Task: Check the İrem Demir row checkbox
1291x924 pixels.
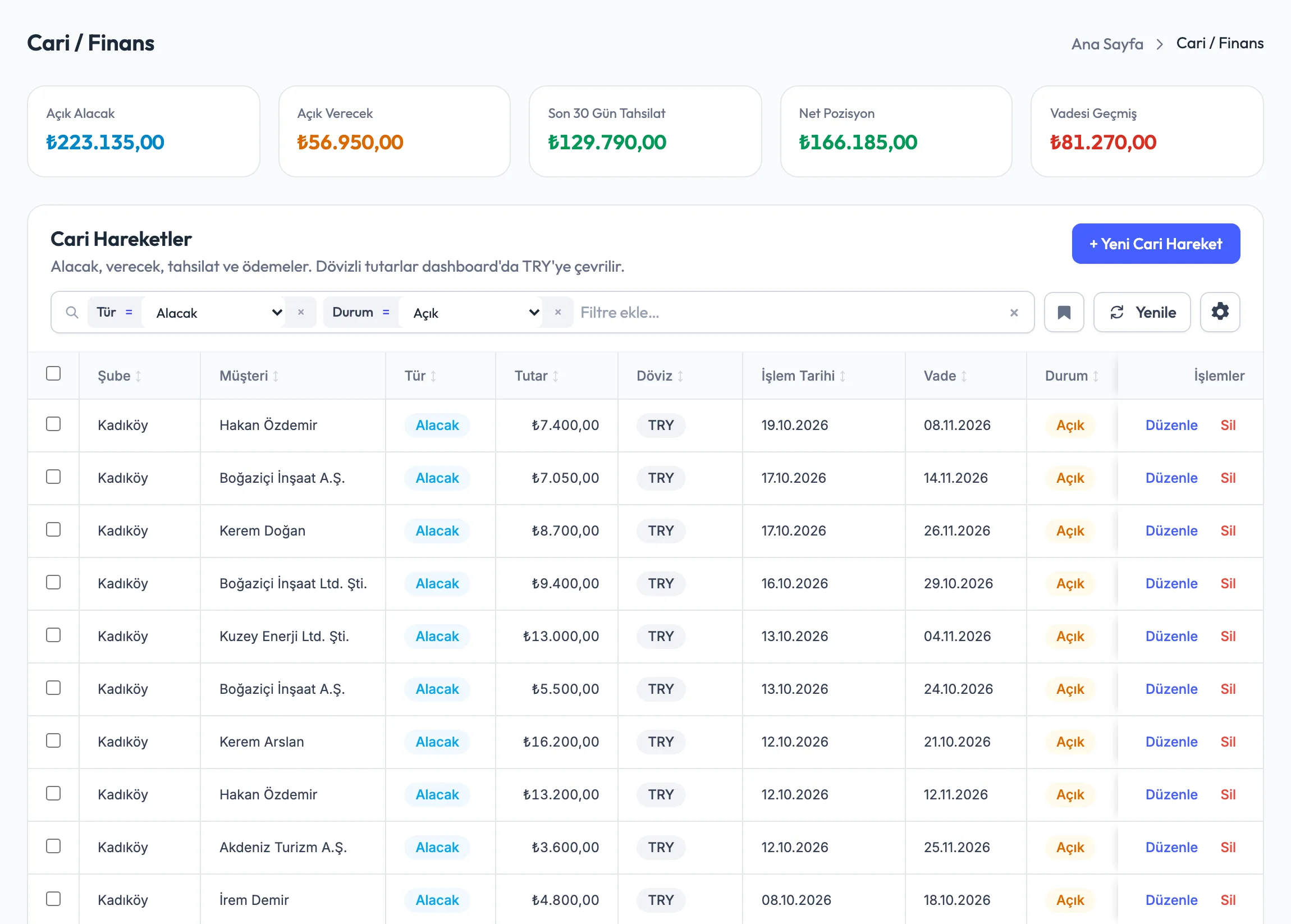Action: tap(53, 898)
